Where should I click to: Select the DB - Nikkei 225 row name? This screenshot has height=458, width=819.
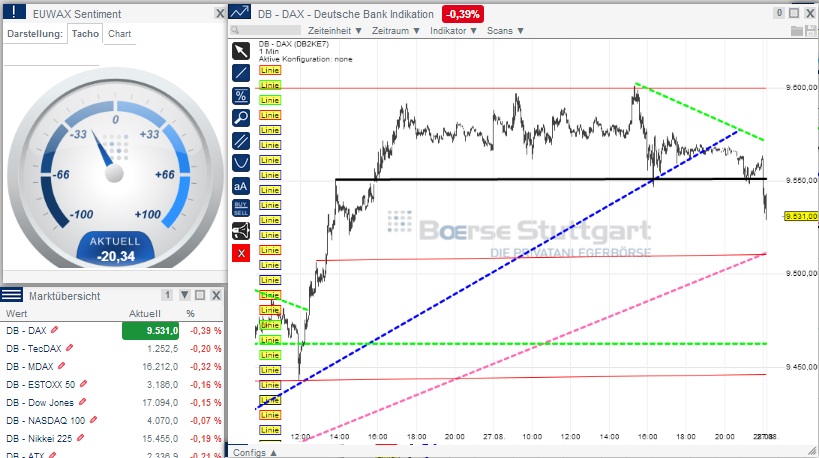click(39, 438)
